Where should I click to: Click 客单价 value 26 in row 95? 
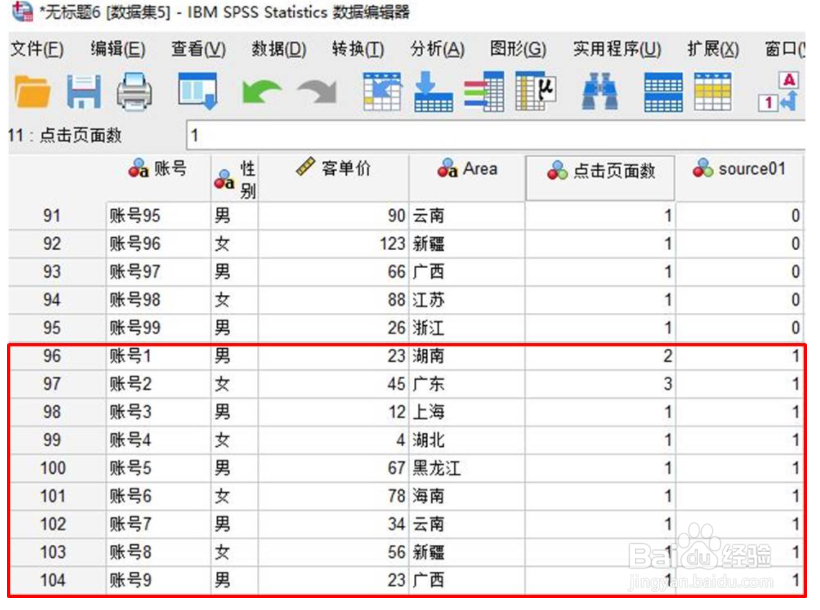334,328
